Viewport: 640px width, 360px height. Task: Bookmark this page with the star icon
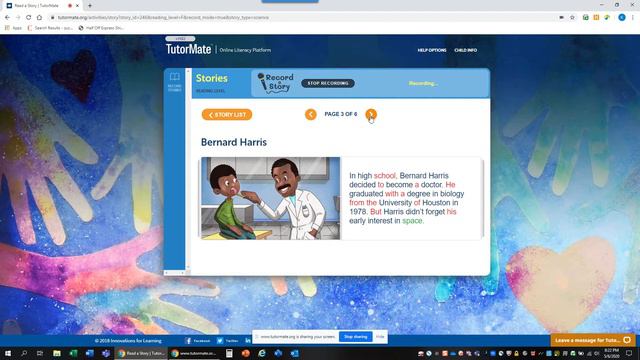click(572, 18)
